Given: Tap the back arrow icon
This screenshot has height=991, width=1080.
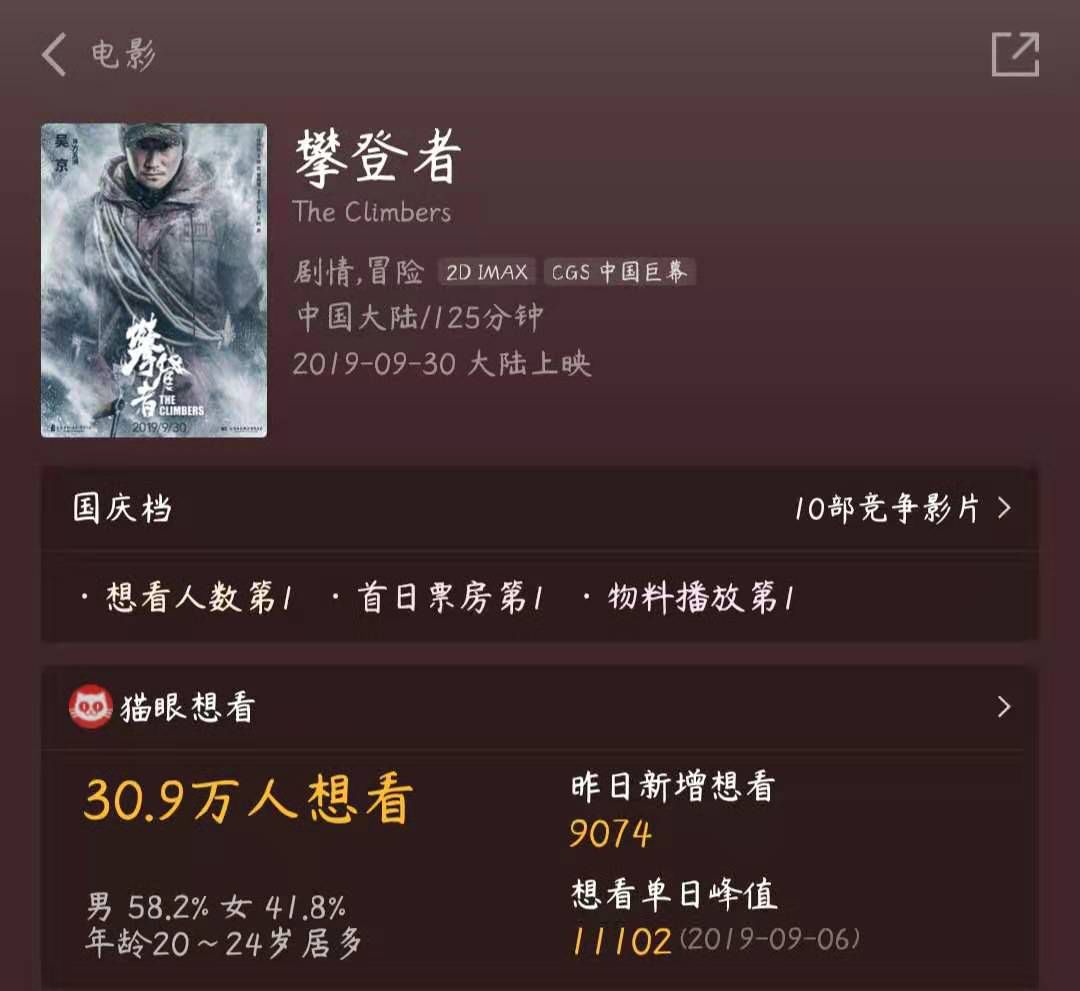Looking at the screenshot, I should click(x=54, y=54).
